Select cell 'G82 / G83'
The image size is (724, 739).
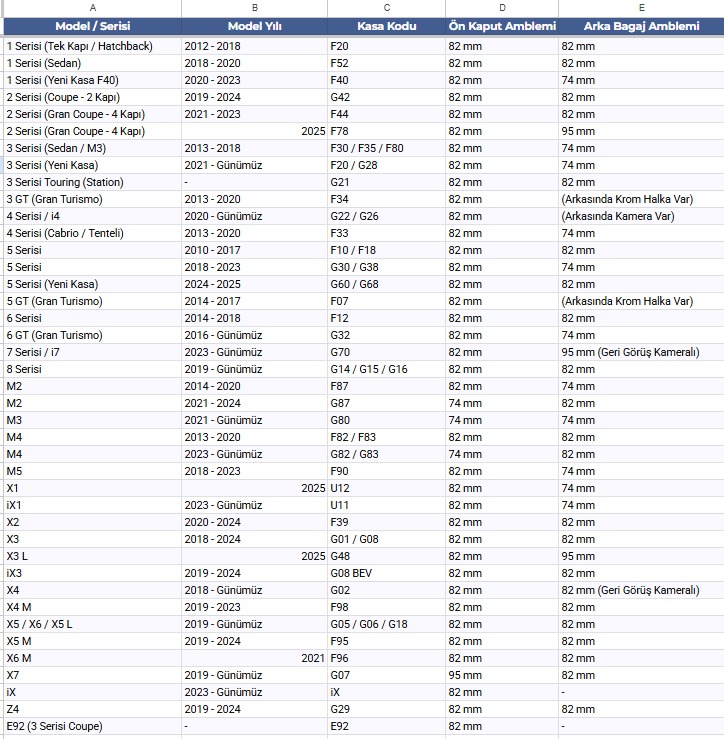(x=387, y=454)
